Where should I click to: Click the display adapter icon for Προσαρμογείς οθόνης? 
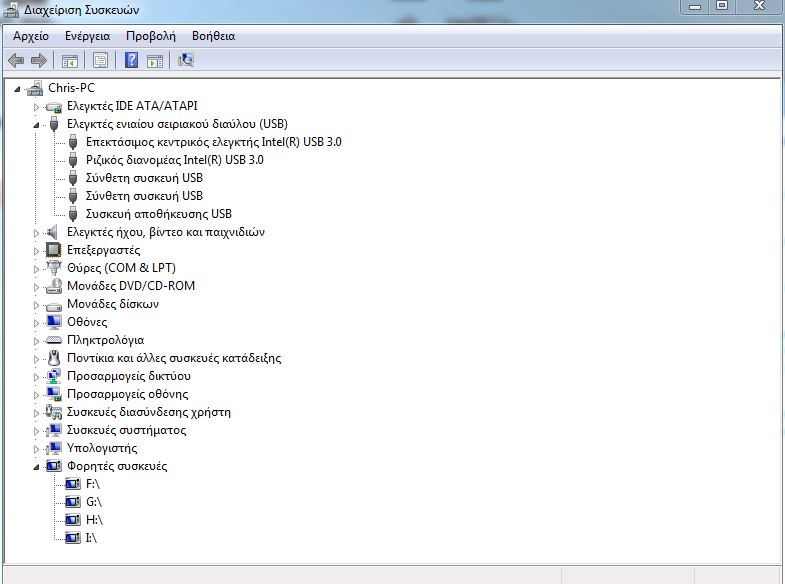click(x=54, y=394)
